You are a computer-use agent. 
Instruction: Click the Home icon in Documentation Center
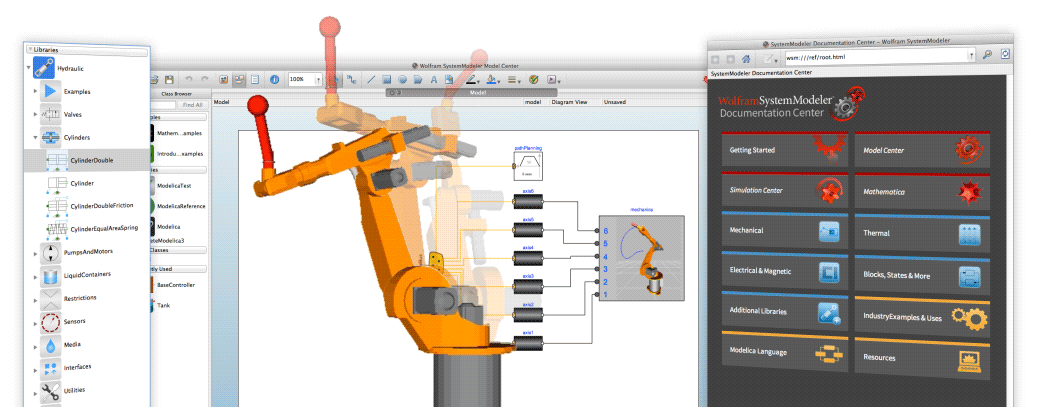(x=747, y=59)
